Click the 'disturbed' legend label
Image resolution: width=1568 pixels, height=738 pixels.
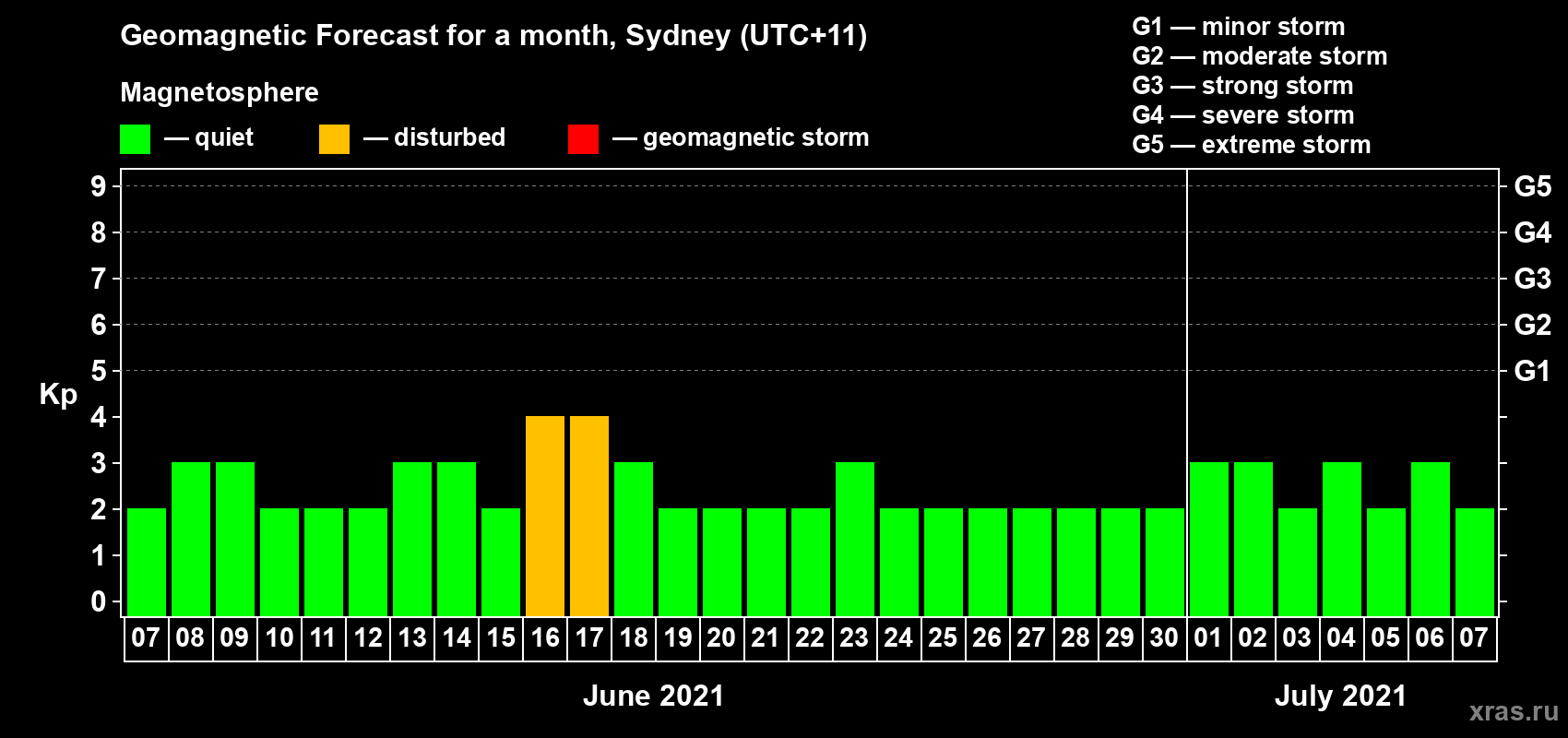[x=449, y=137]
